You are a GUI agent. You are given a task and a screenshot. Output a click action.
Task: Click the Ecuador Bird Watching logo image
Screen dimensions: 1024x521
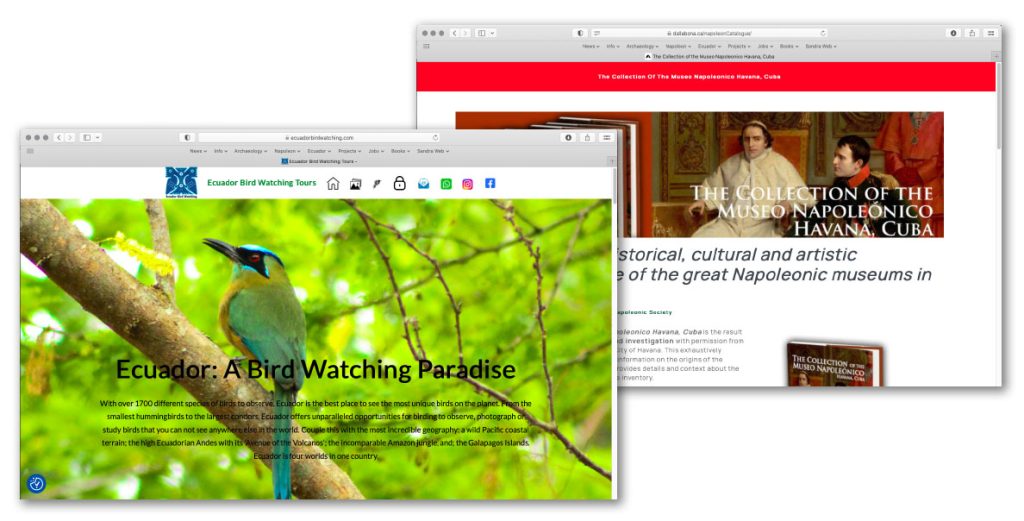coord(182,182)
